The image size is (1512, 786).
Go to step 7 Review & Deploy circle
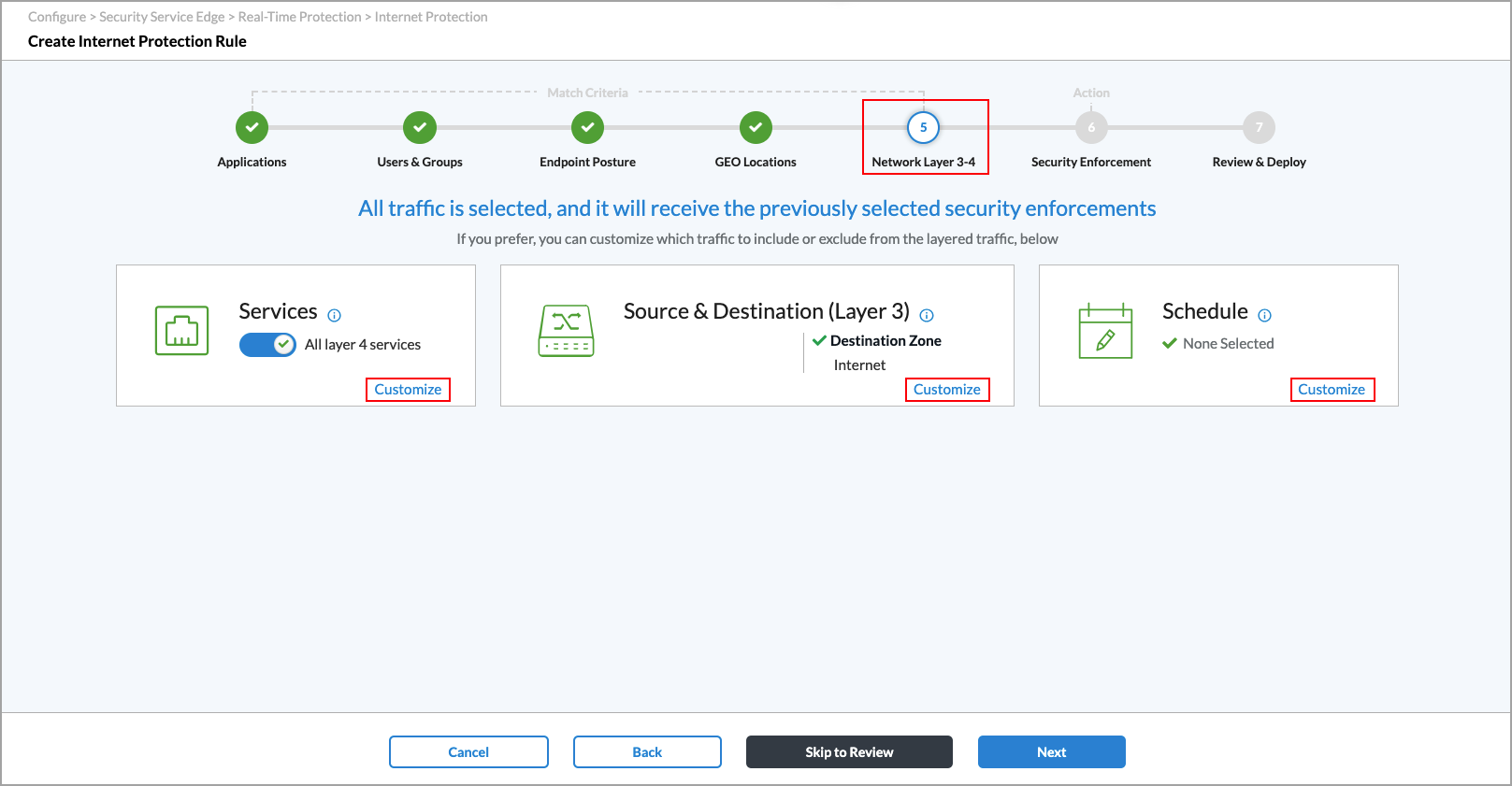click(1259, 127)
